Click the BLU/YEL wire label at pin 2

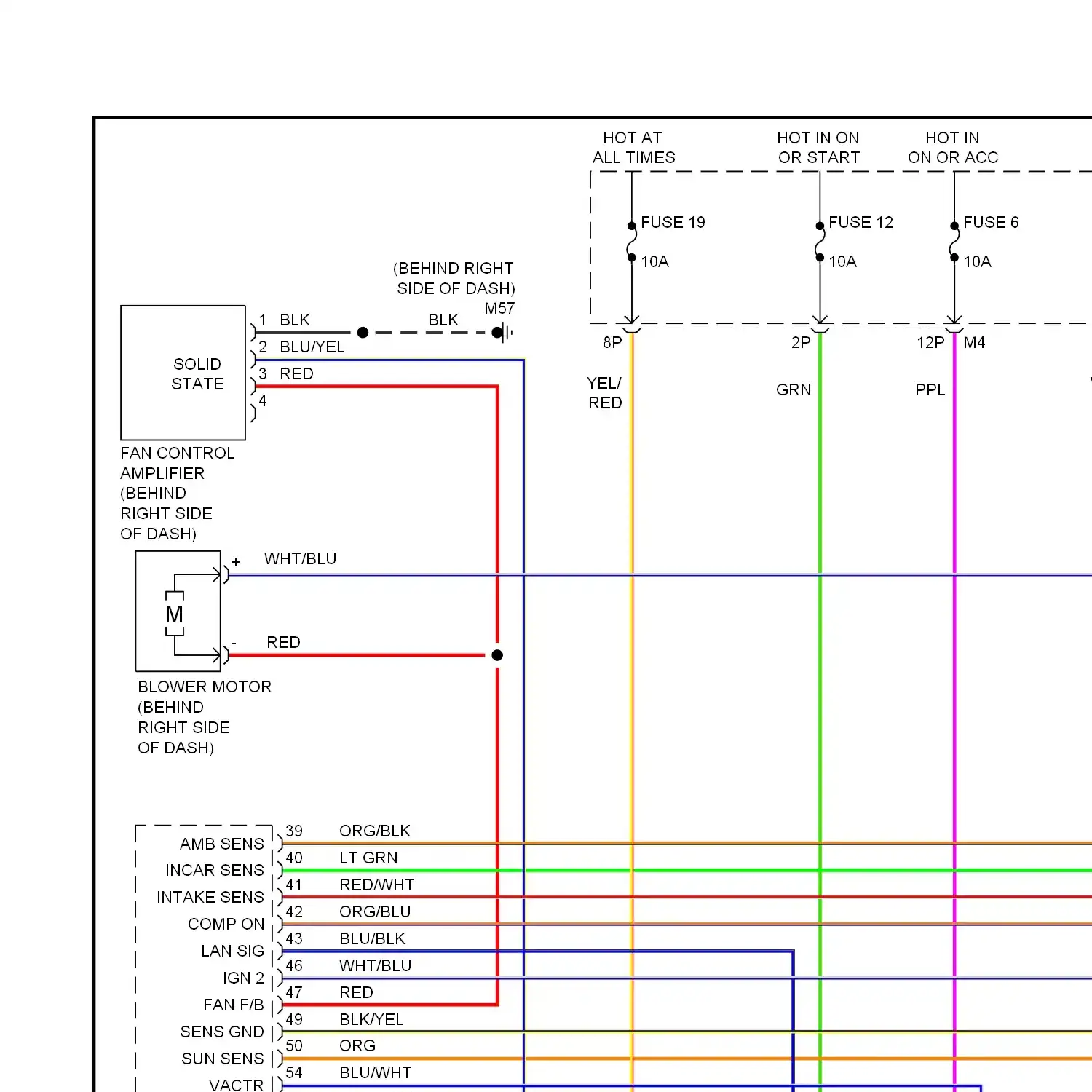(x=312, y=347)
